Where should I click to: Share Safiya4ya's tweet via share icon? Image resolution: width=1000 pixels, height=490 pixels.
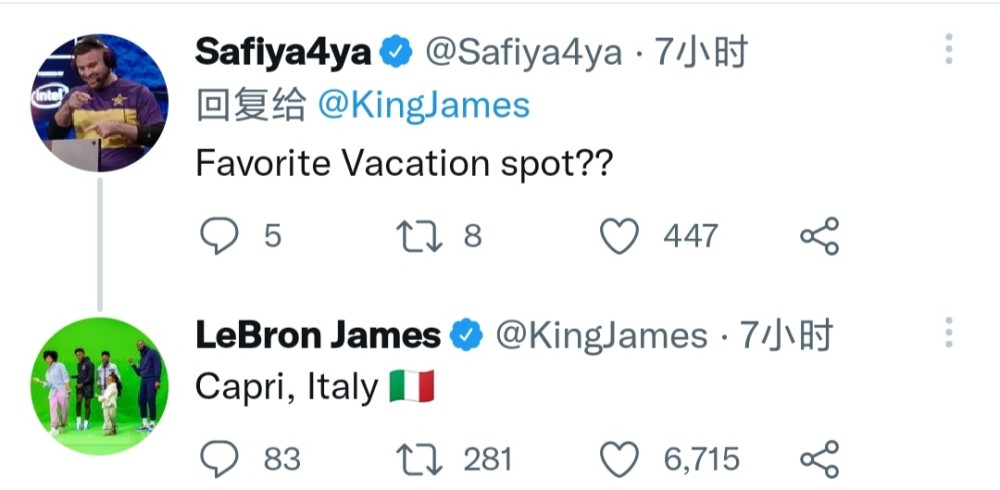click(x=820, y=236)
